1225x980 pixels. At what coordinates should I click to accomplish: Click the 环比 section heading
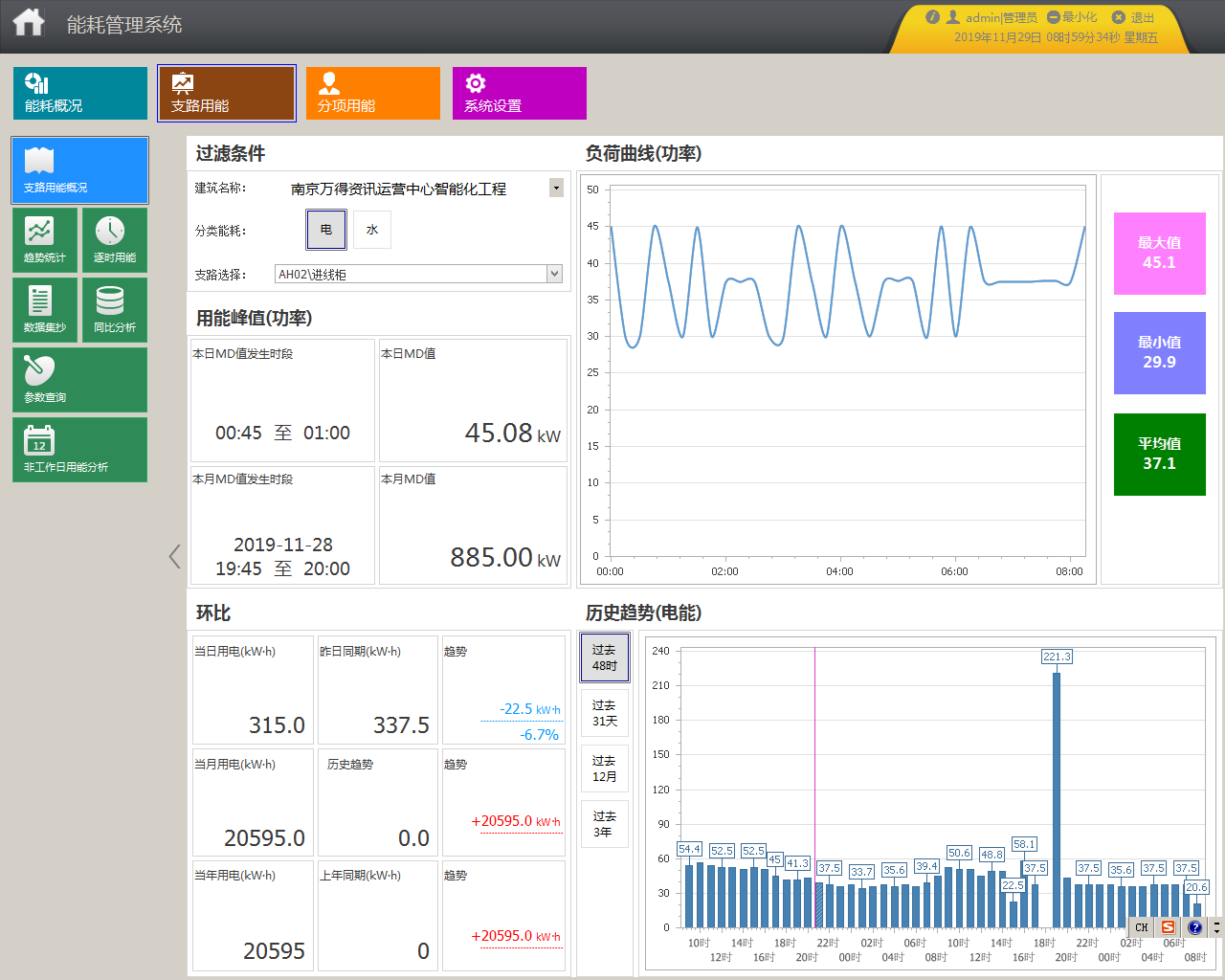point(213,612)
